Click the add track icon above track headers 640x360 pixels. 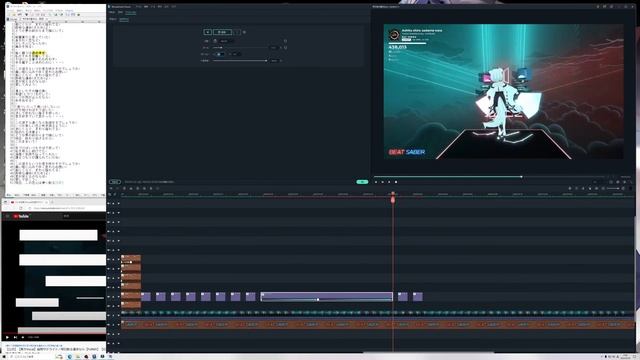click(x=109, y=194)
